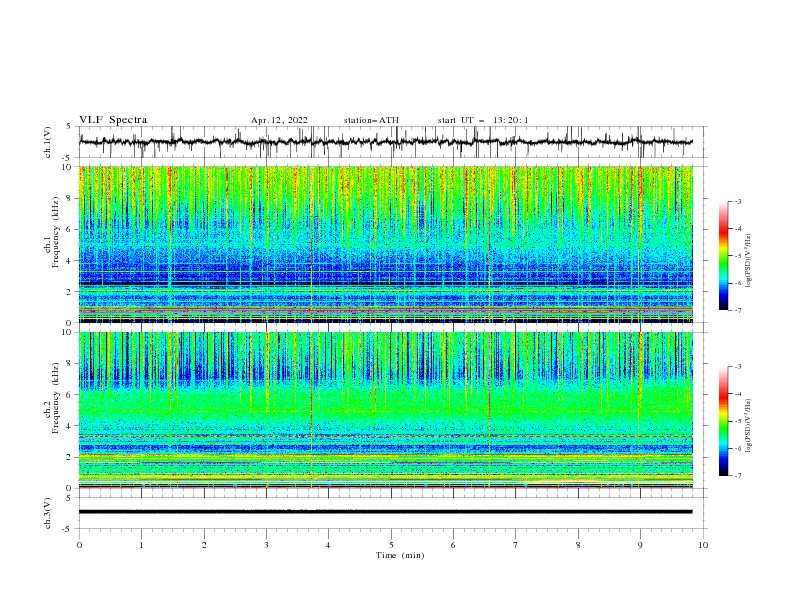
Task: Click the 'Time (min)' axis label
Action: point(400,555)
